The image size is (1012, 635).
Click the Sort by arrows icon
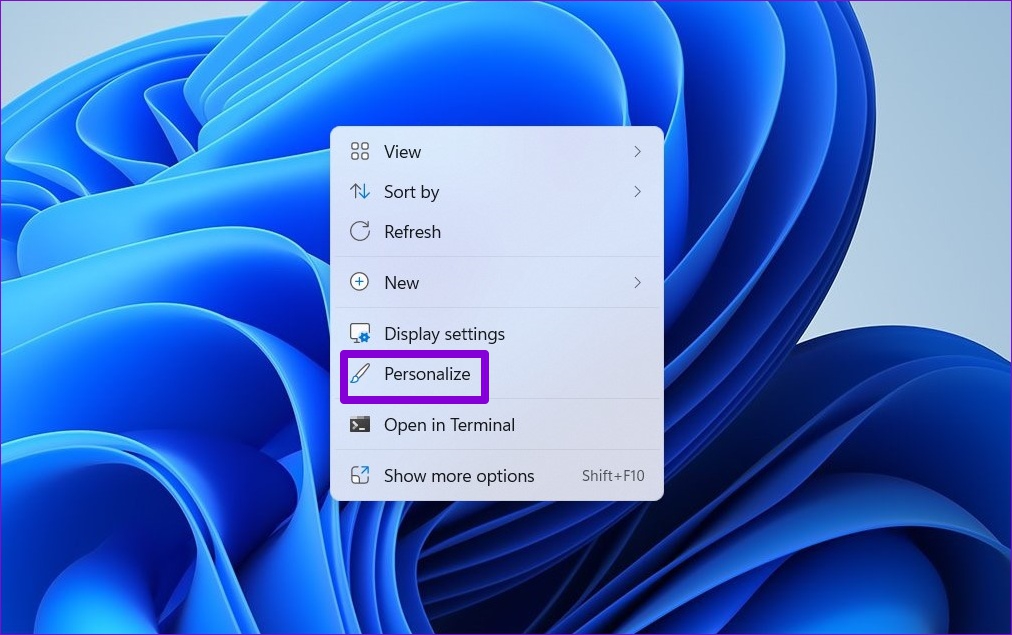click(360, 192)
